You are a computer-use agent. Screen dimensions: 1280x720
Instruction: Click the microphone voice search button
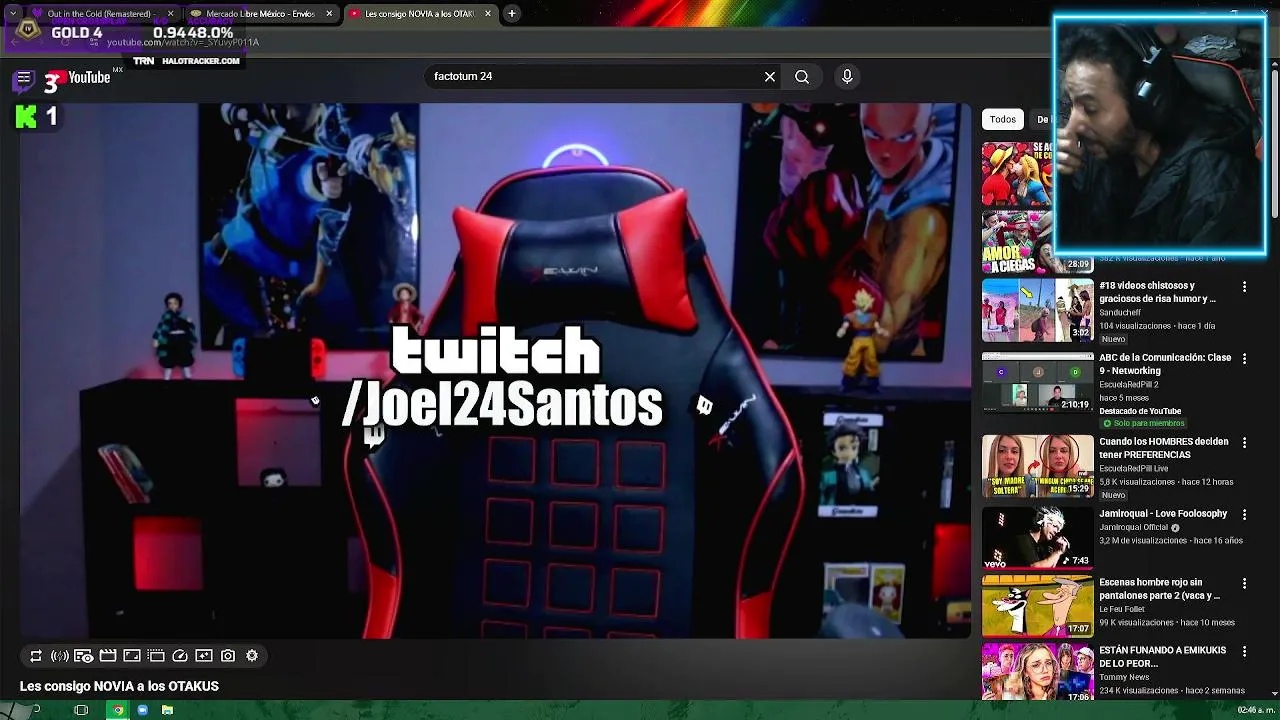pos(847,76)
